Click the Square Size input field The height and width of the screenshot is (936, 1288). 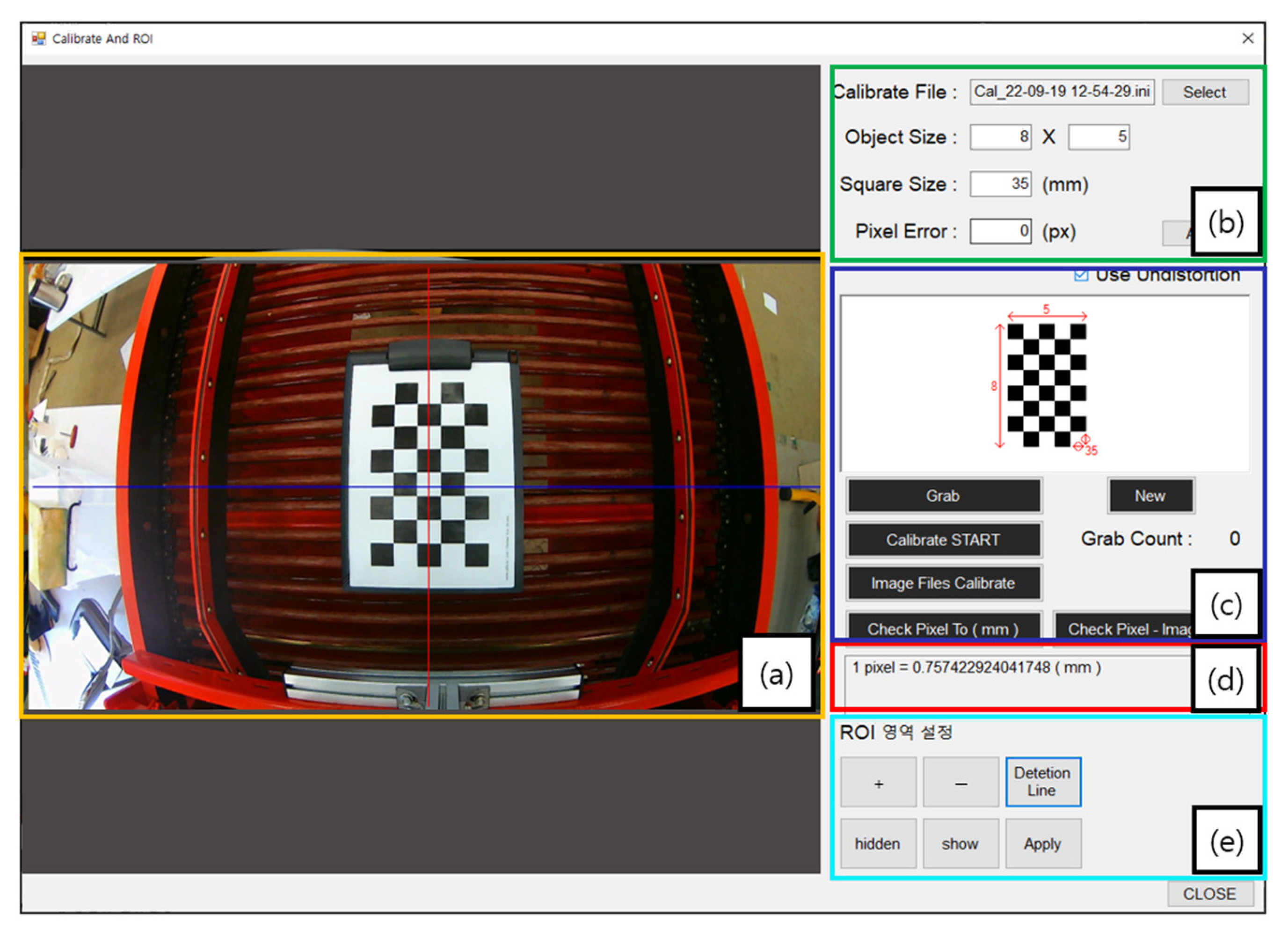coord(1000,184)
